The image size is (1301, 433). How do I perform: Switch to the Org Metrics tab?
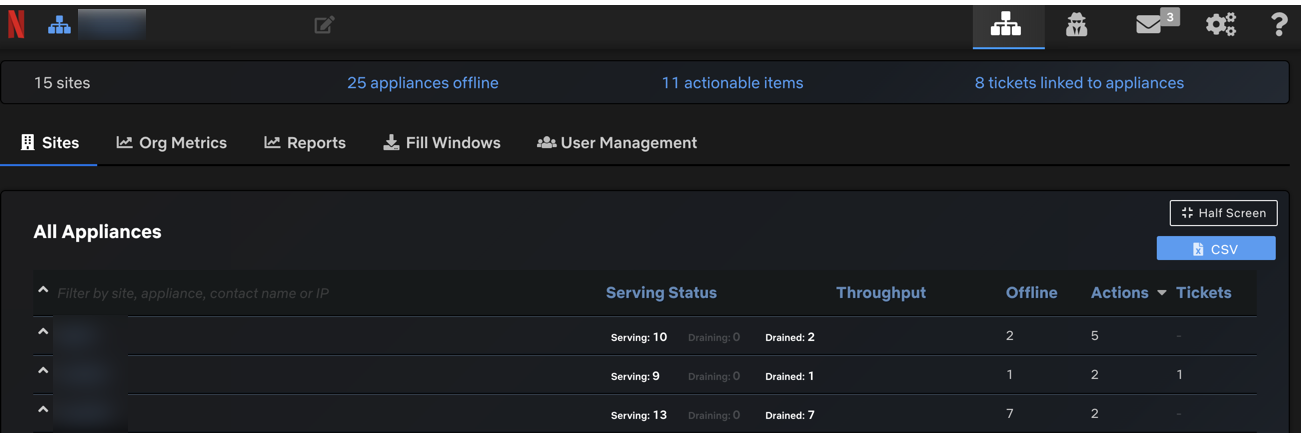tap(172, 143)
